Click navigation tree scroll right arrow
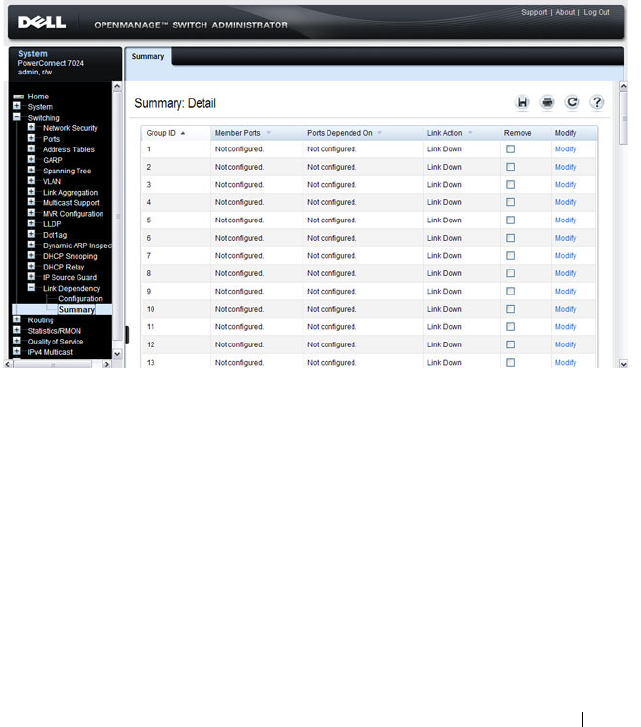641x727 pixels. click(107, 364)
